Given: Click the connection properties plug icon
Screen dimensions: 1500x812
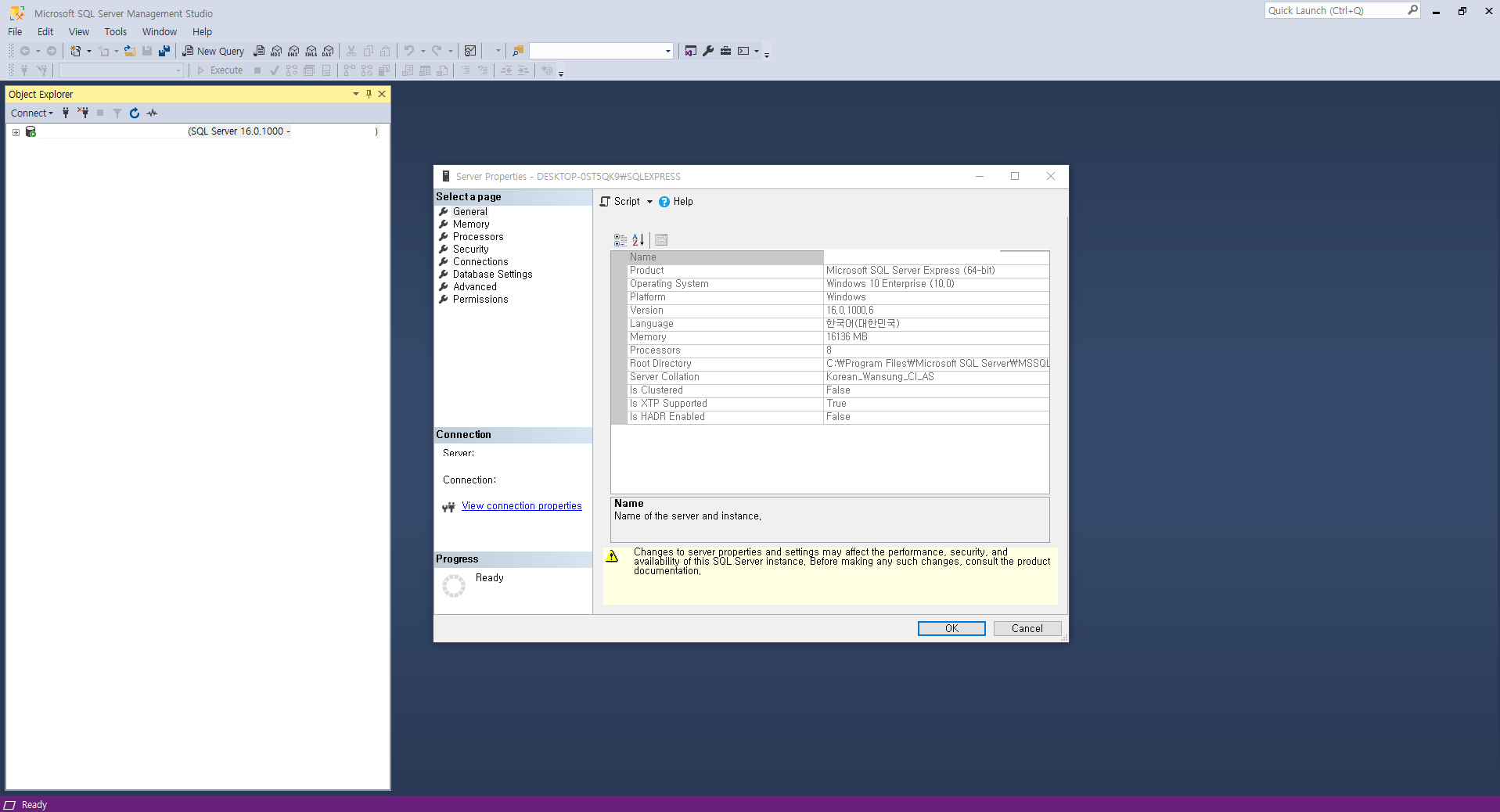Looking at the screenshot, I should coord(448,507).
